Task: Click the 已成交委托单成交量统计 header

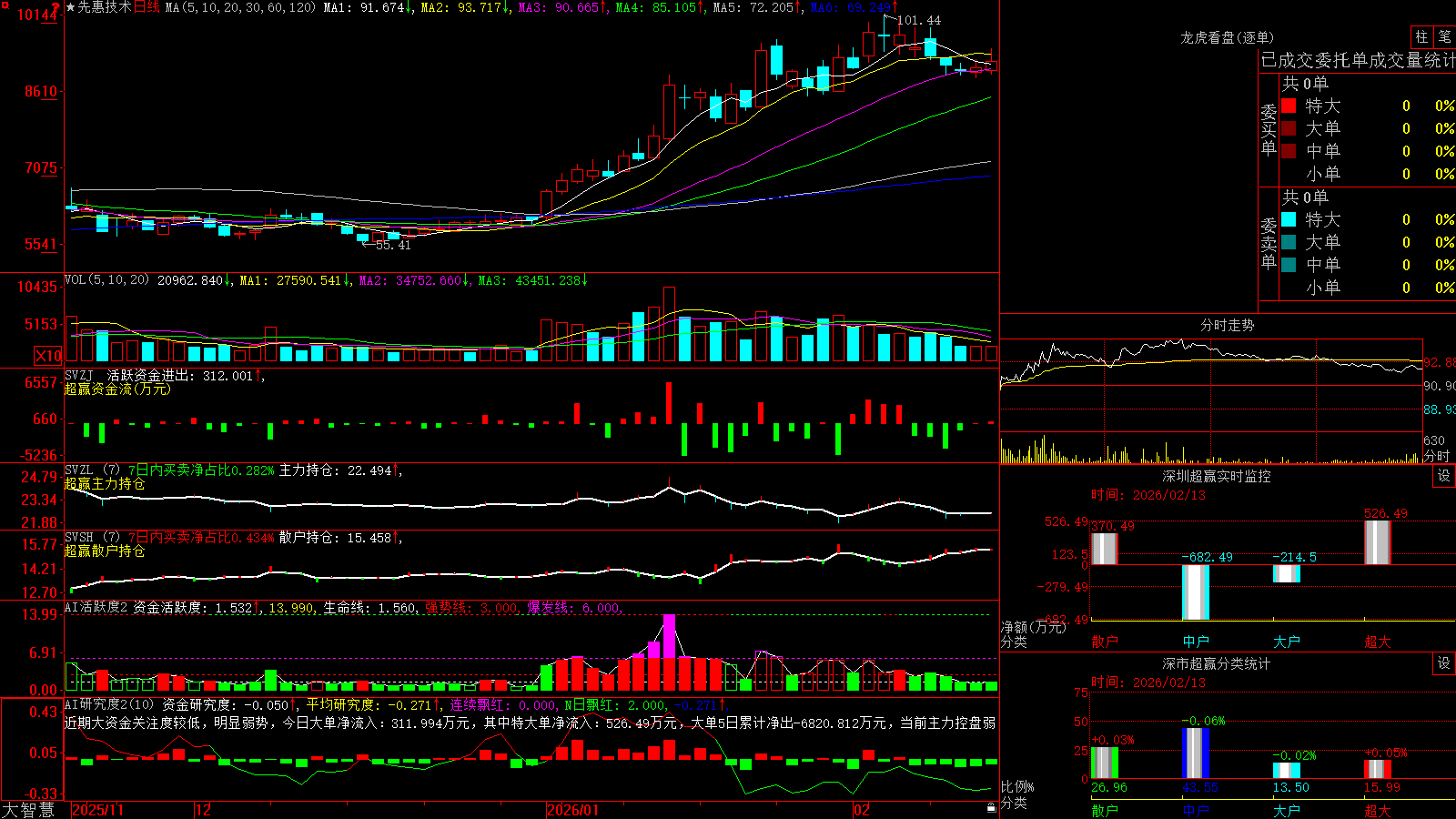Action: coord(1358,60)
